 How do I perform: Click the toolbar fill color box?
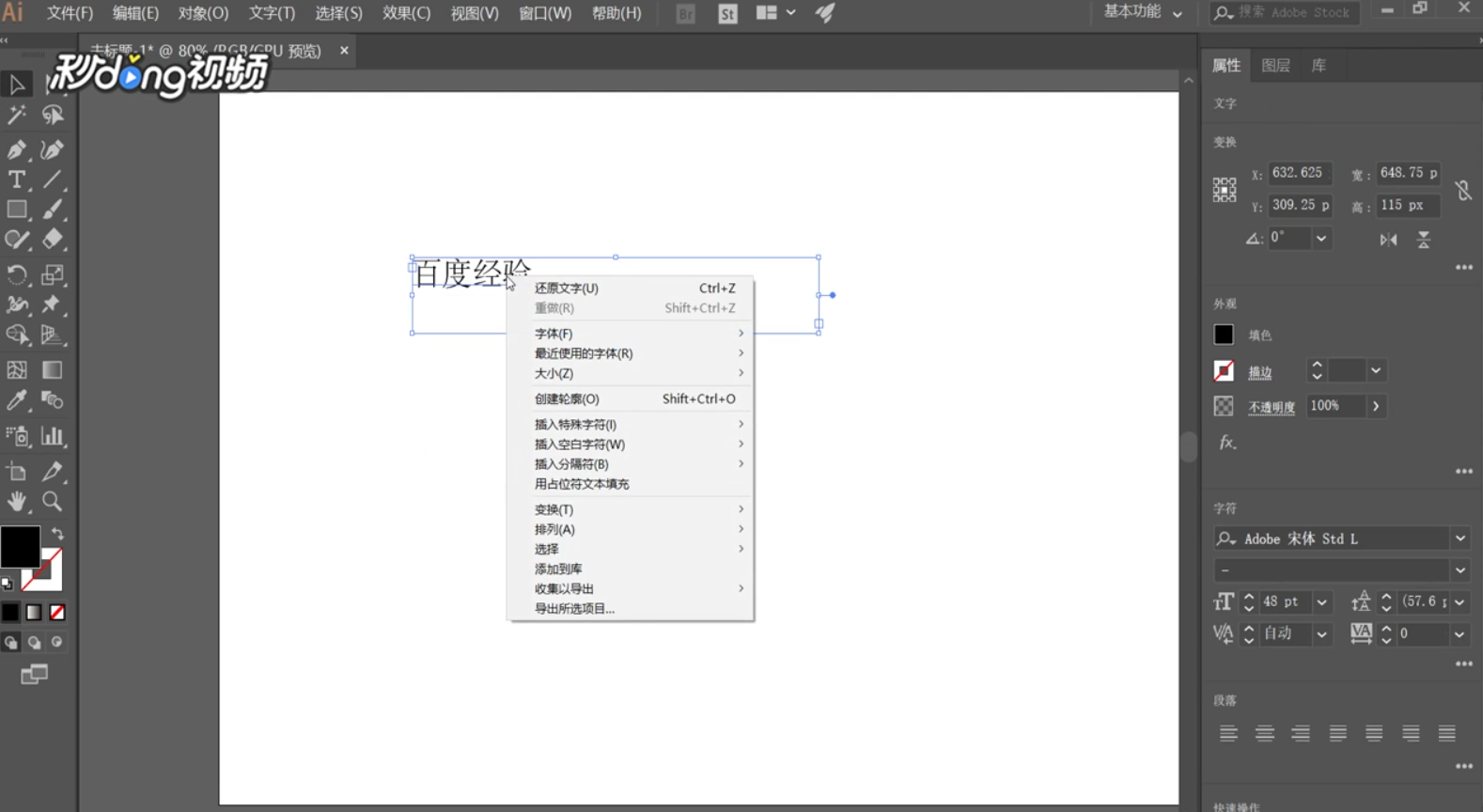20,546
